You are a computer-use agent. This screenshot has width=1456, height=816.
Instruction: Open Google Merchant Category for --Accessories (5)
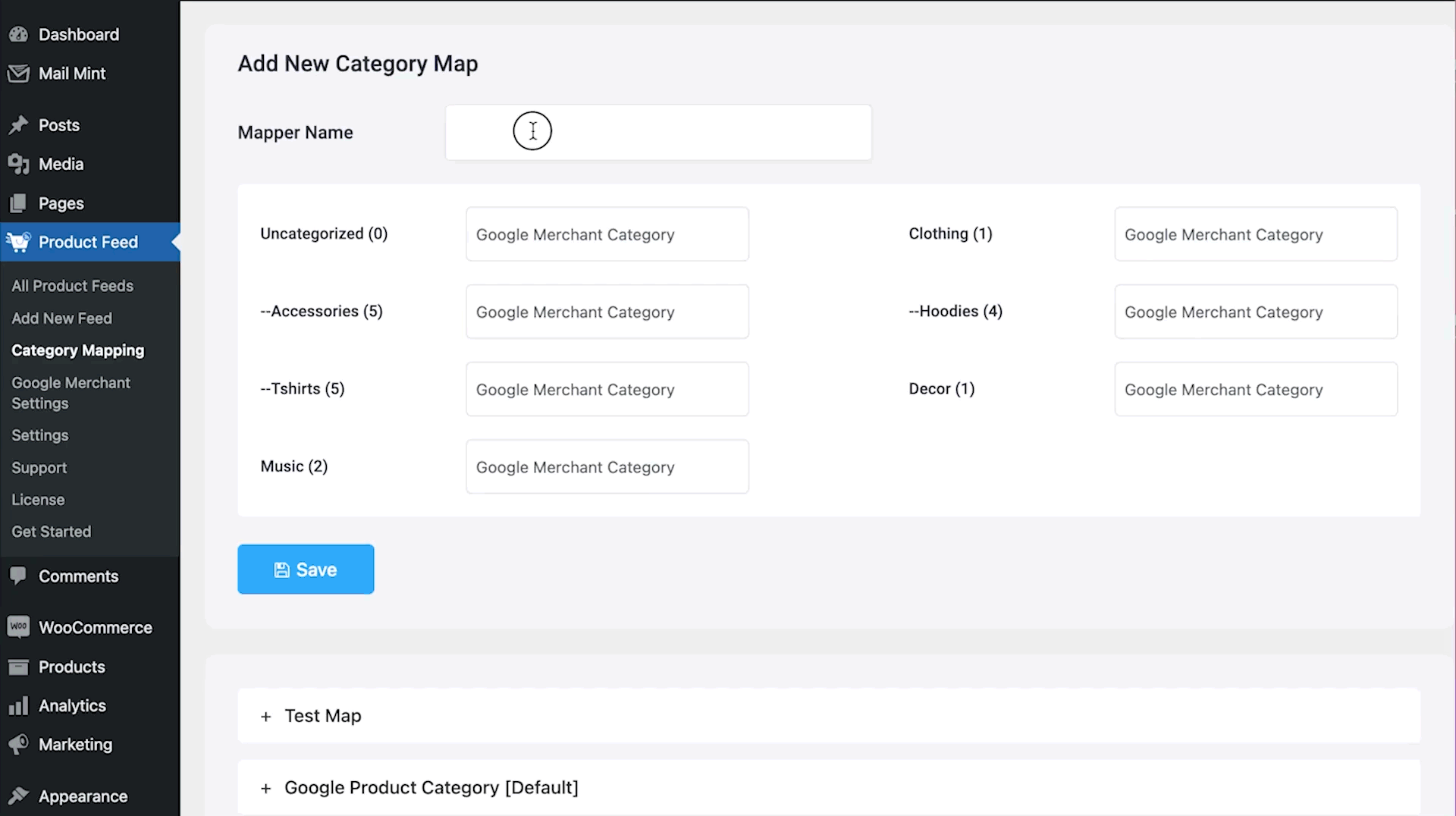607,312
